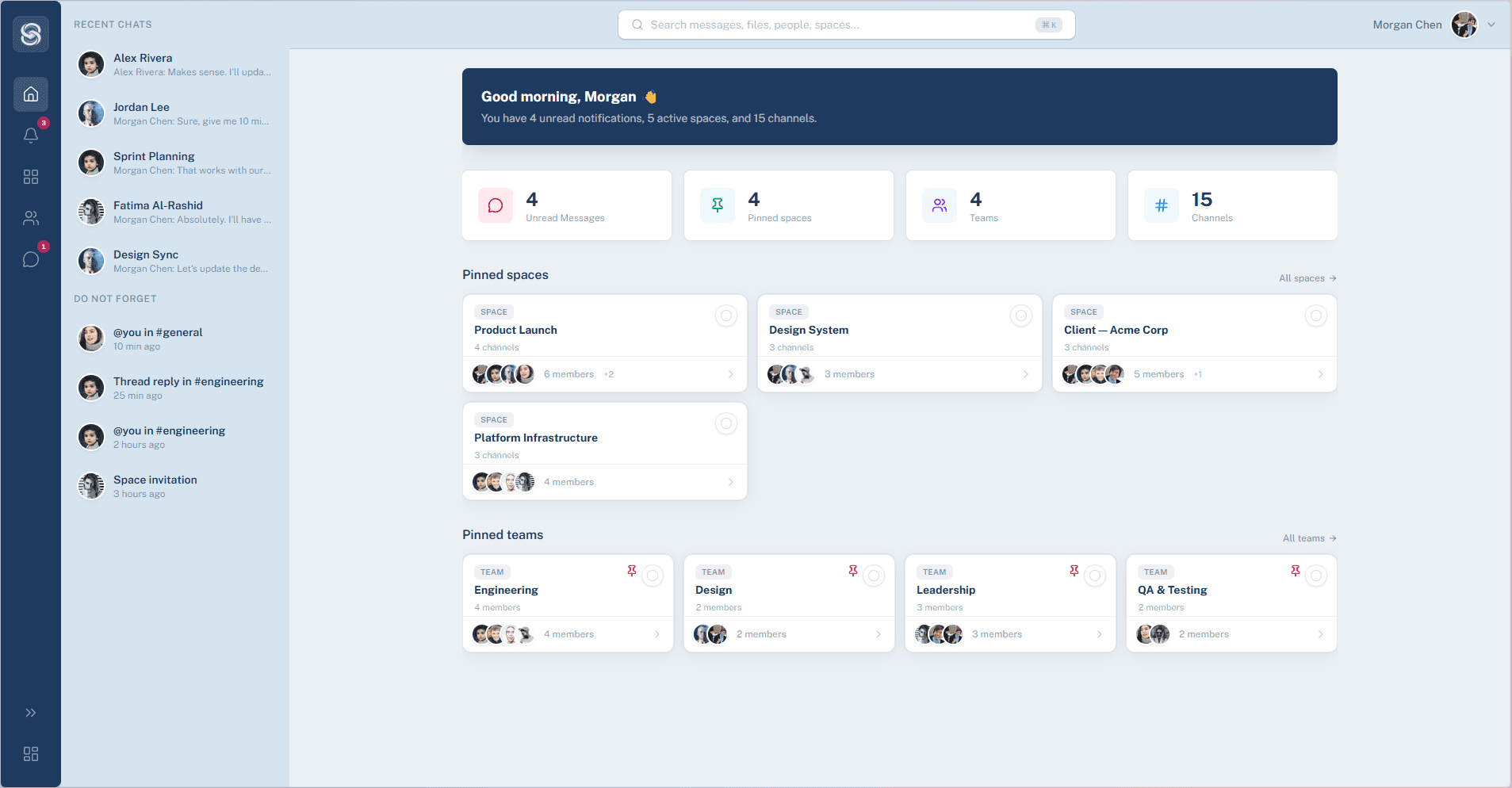Open chat bubble icon in sidebar
The width and height of the screenshot is (1512, 788).
tap(31, 259)
